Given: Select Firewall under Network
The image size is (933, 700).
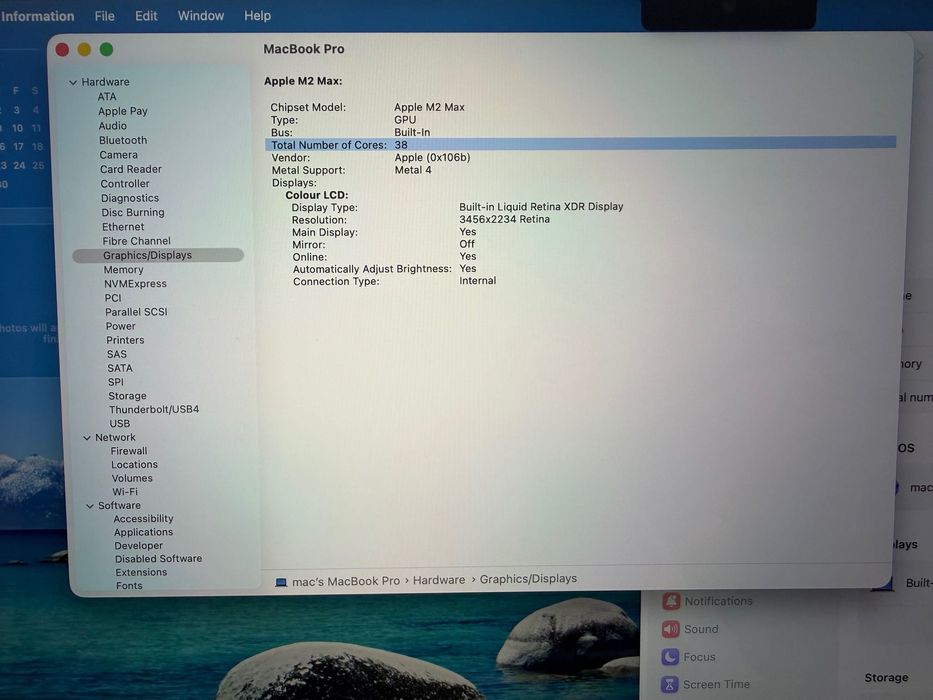Looking at the screenshot, I should click(x=129, y=452).
